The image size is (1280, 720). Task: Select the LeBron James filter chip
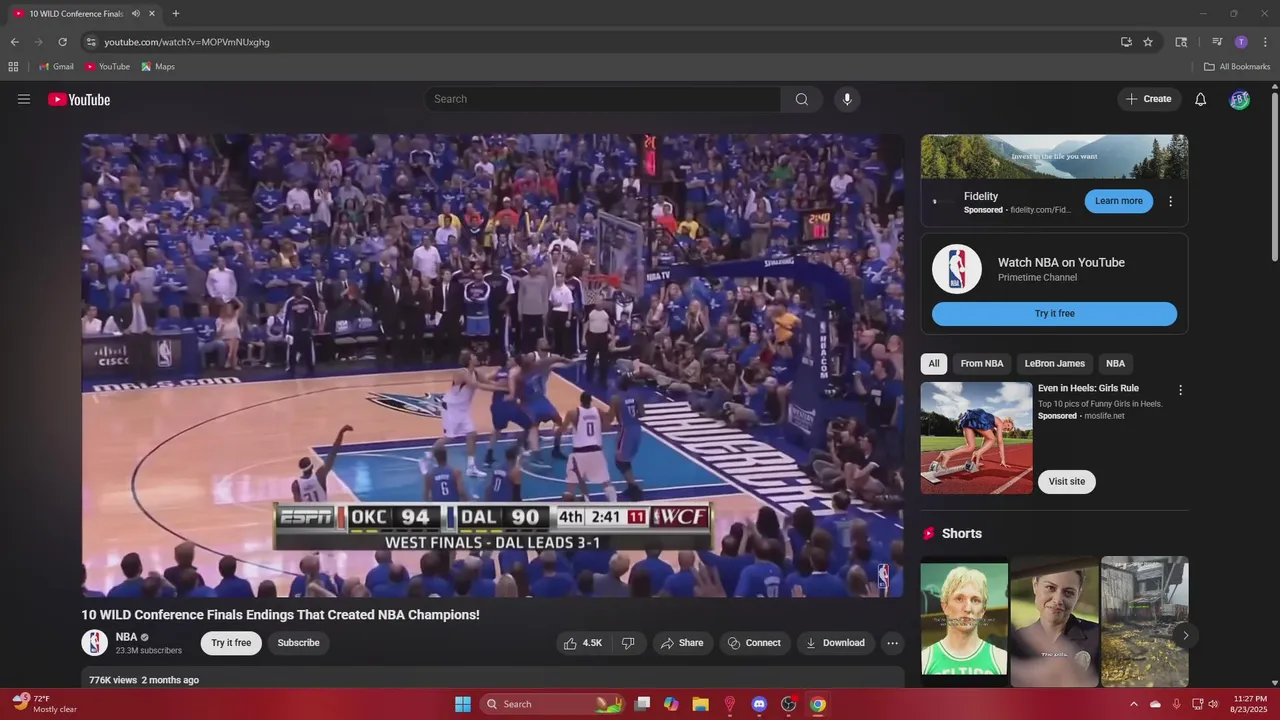(x=1054, y=364)
